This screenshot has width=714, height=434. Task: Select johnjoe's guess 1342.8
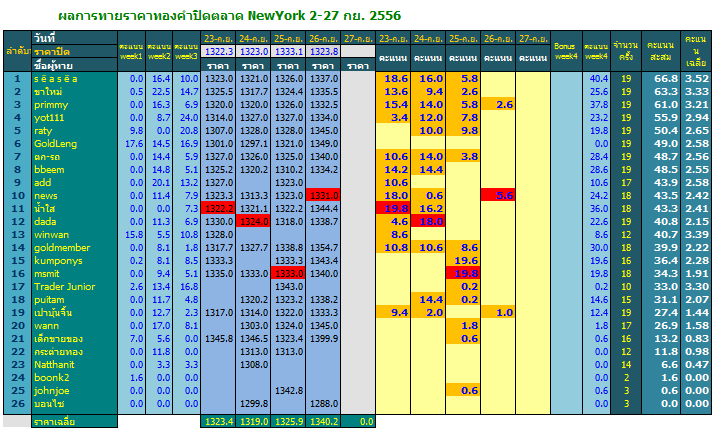click(x=289, y=391)
